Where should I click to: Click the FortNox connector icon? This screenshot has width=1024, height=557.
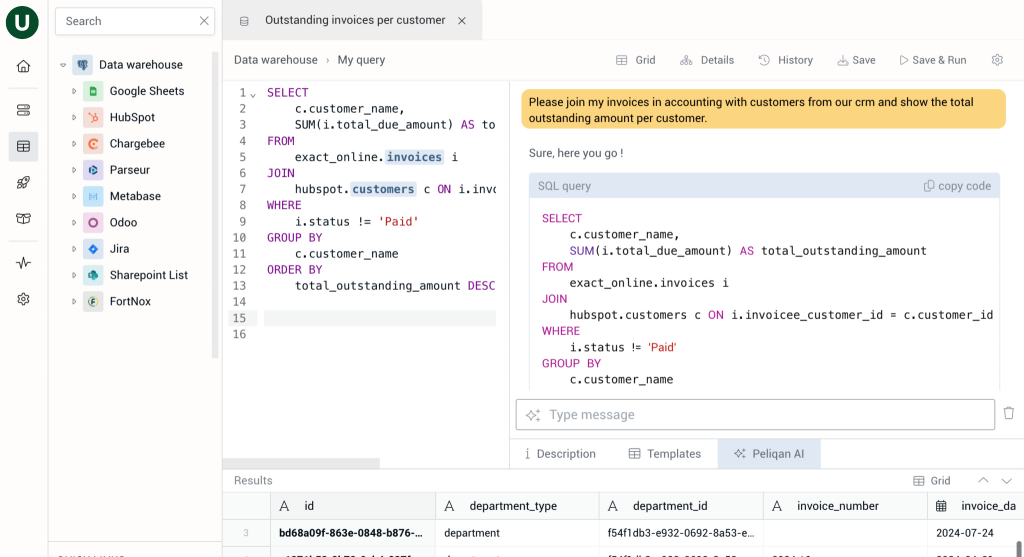93,301
